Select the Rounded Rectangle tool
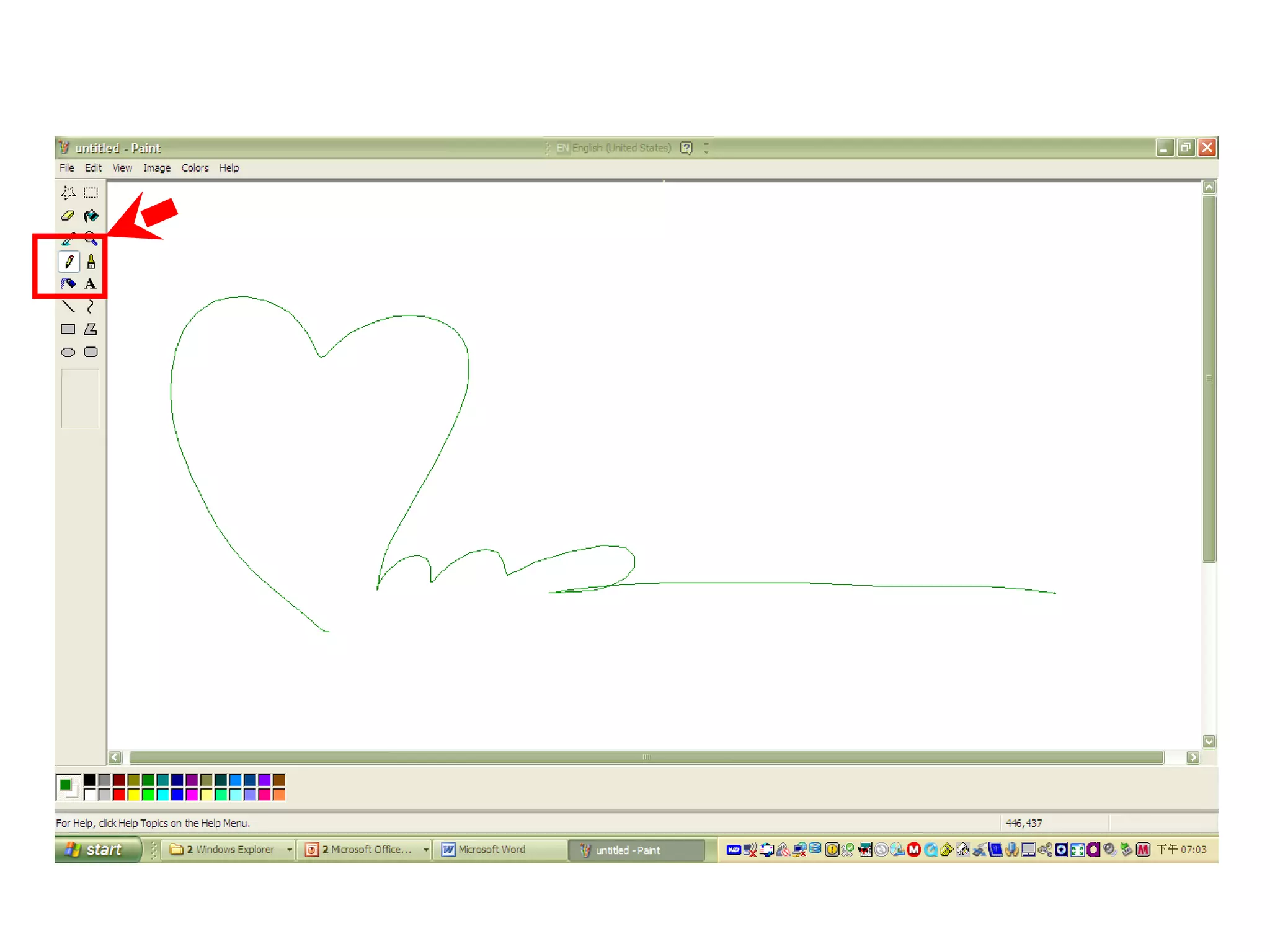 coord(91,352)
